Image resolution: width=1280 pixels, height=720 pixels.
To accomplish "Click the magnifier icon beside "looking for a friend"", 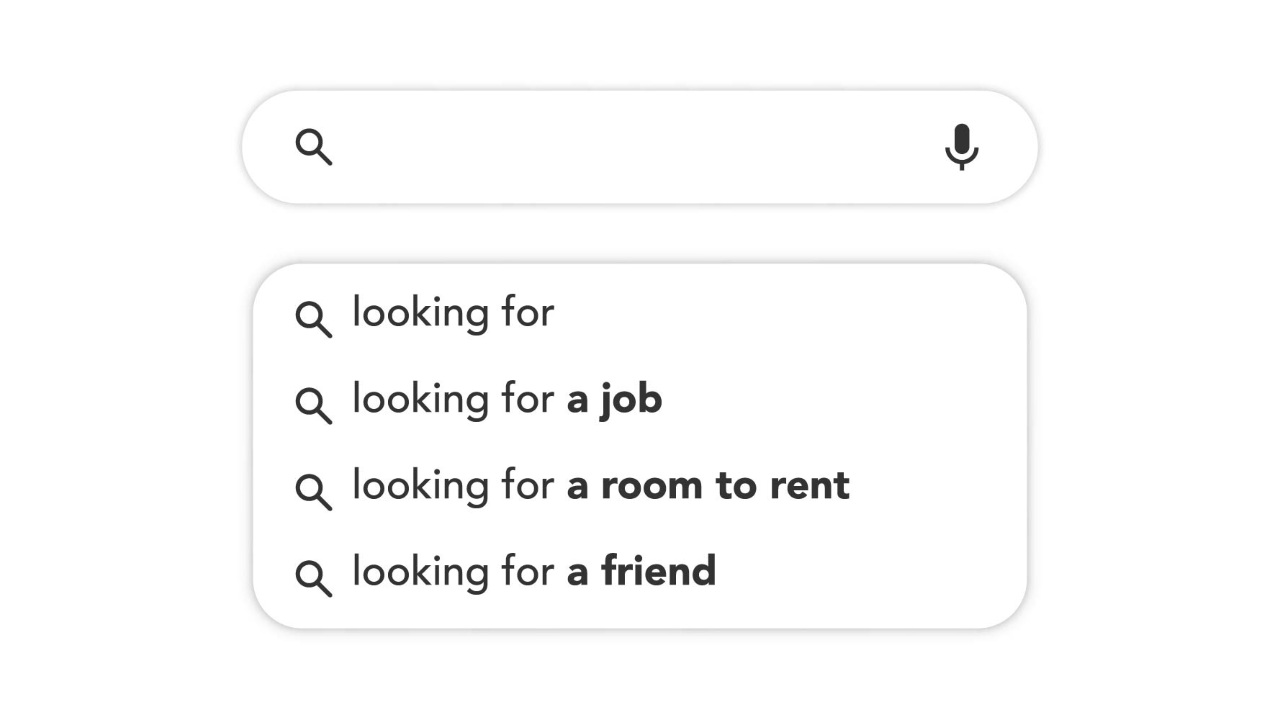I will click(314, 578).
